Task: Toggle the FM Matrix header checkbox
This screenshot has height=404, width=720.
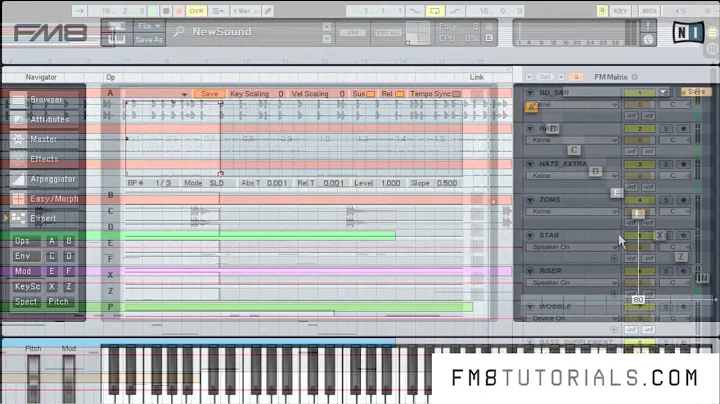Action: (635, 77)
